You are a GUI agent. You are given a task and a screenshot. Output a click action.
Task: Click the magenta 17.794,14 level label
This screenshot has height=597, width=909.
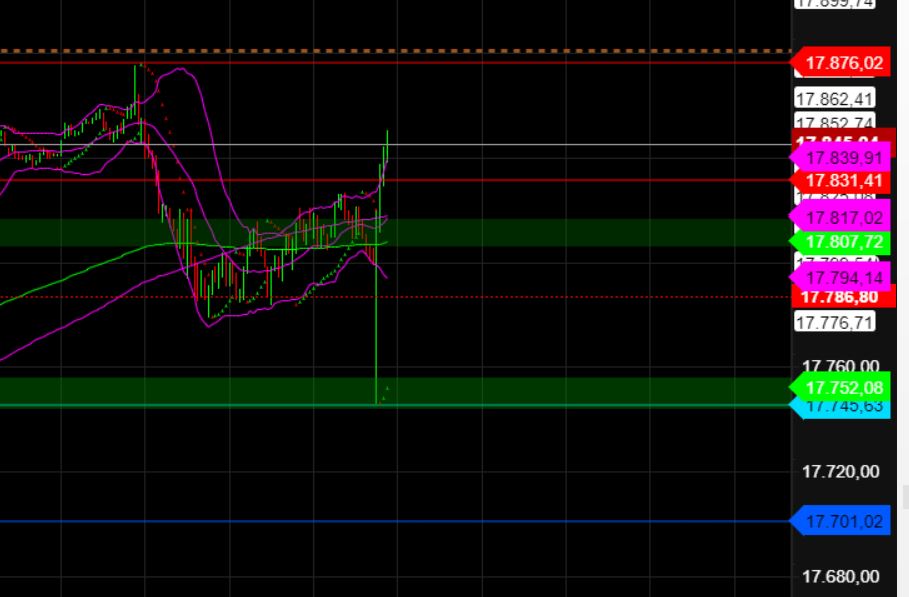click(846, 278)
